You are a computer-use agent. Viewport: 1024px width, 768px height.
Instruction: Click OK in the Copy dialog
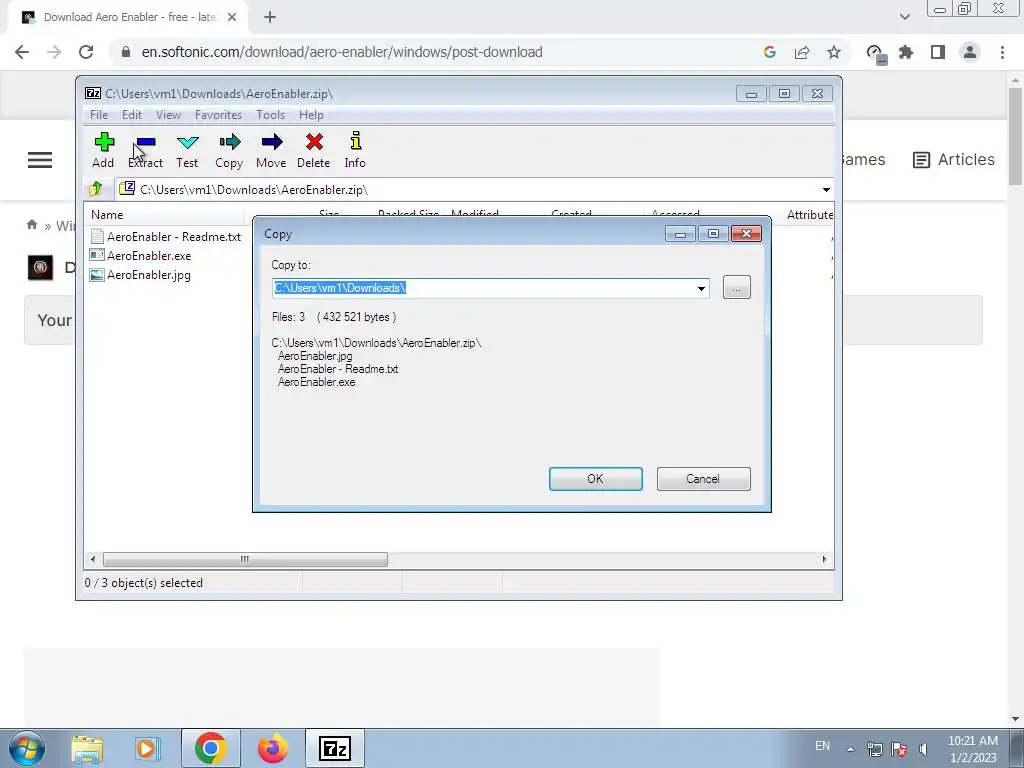(x=596, y=479)
